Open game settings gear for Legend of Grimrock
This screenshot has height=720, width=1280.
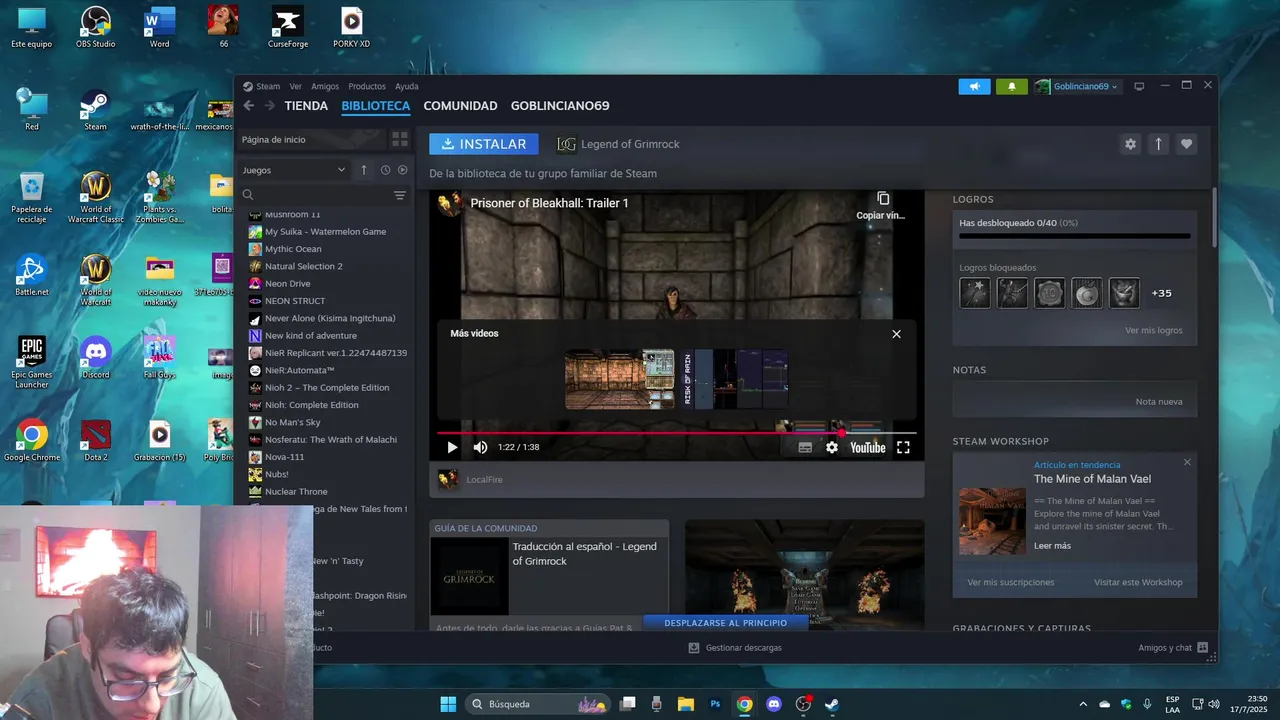(x=1130, y=144)
